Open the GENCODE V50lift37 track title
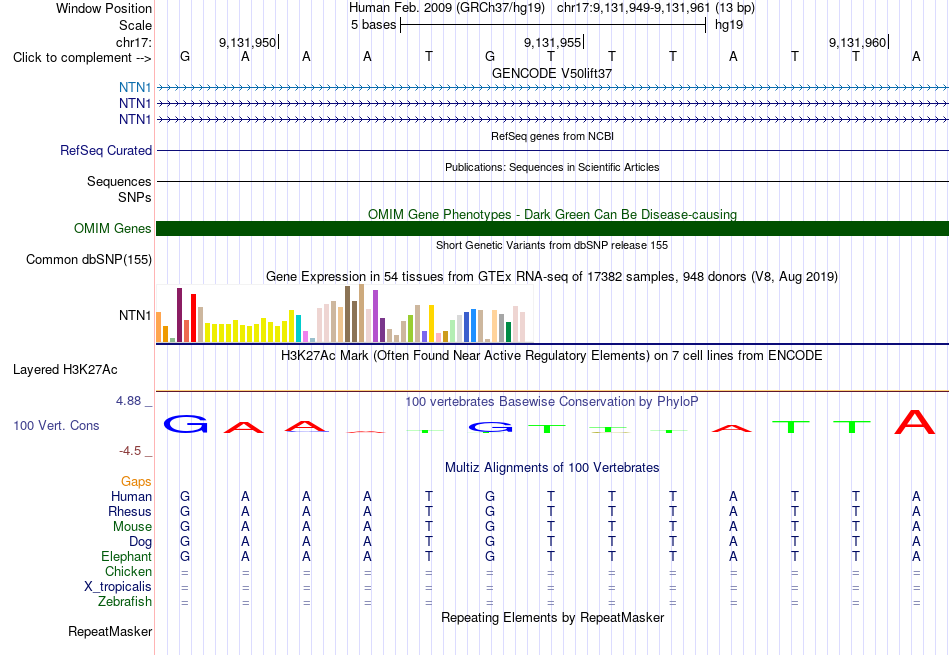 [x=552, y=73]
